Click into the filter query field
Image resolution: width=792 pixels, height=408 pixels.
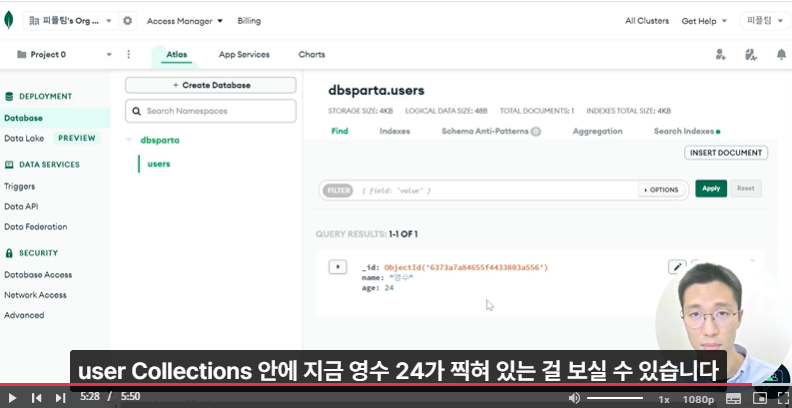click(495, 190)
